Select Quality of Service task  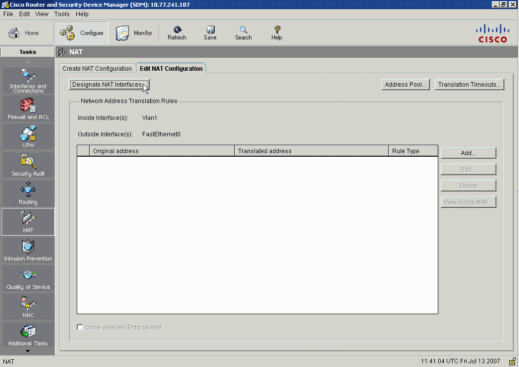(28, 279)
